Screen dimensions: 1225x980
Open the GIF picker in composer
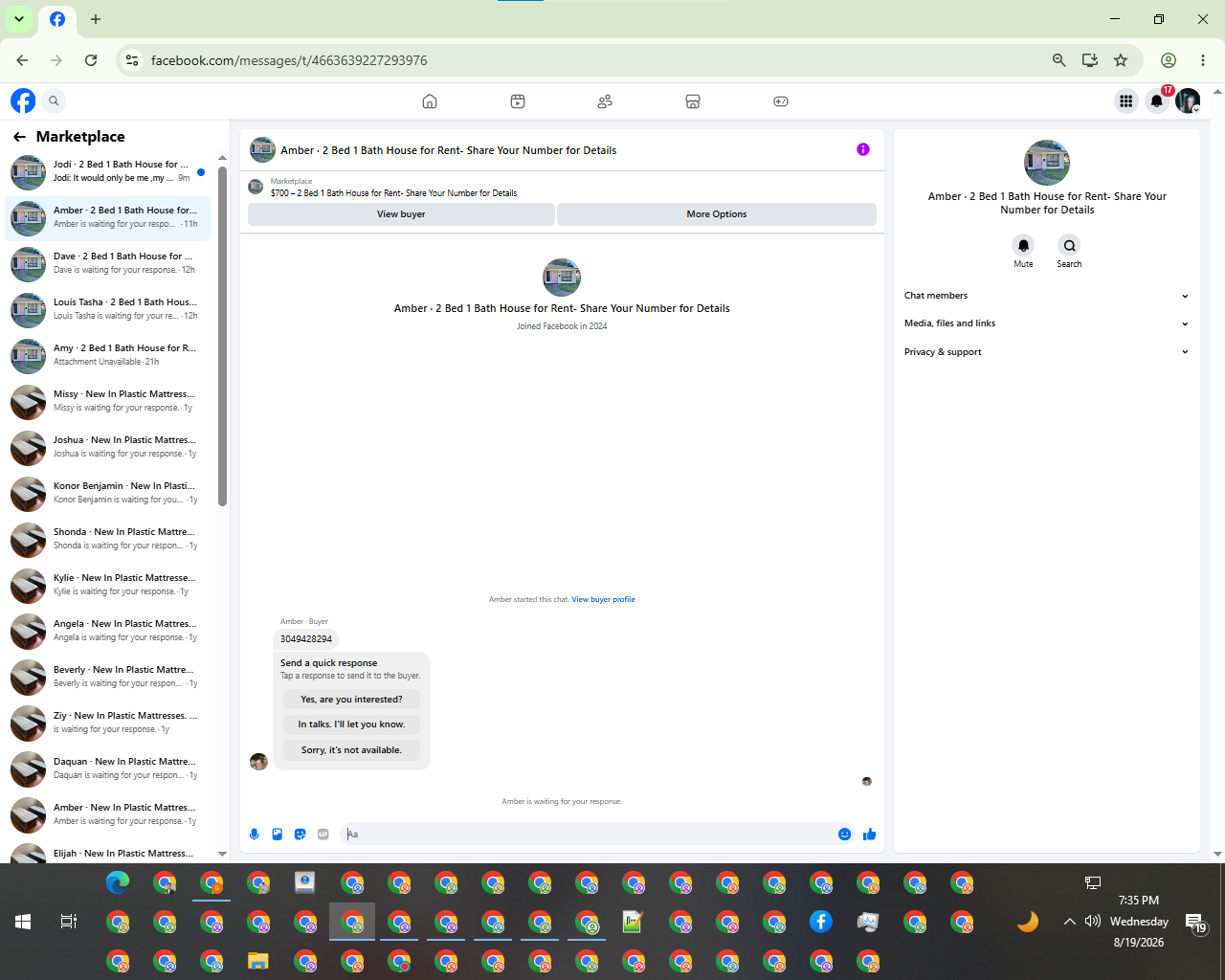[x=323, y=835]
